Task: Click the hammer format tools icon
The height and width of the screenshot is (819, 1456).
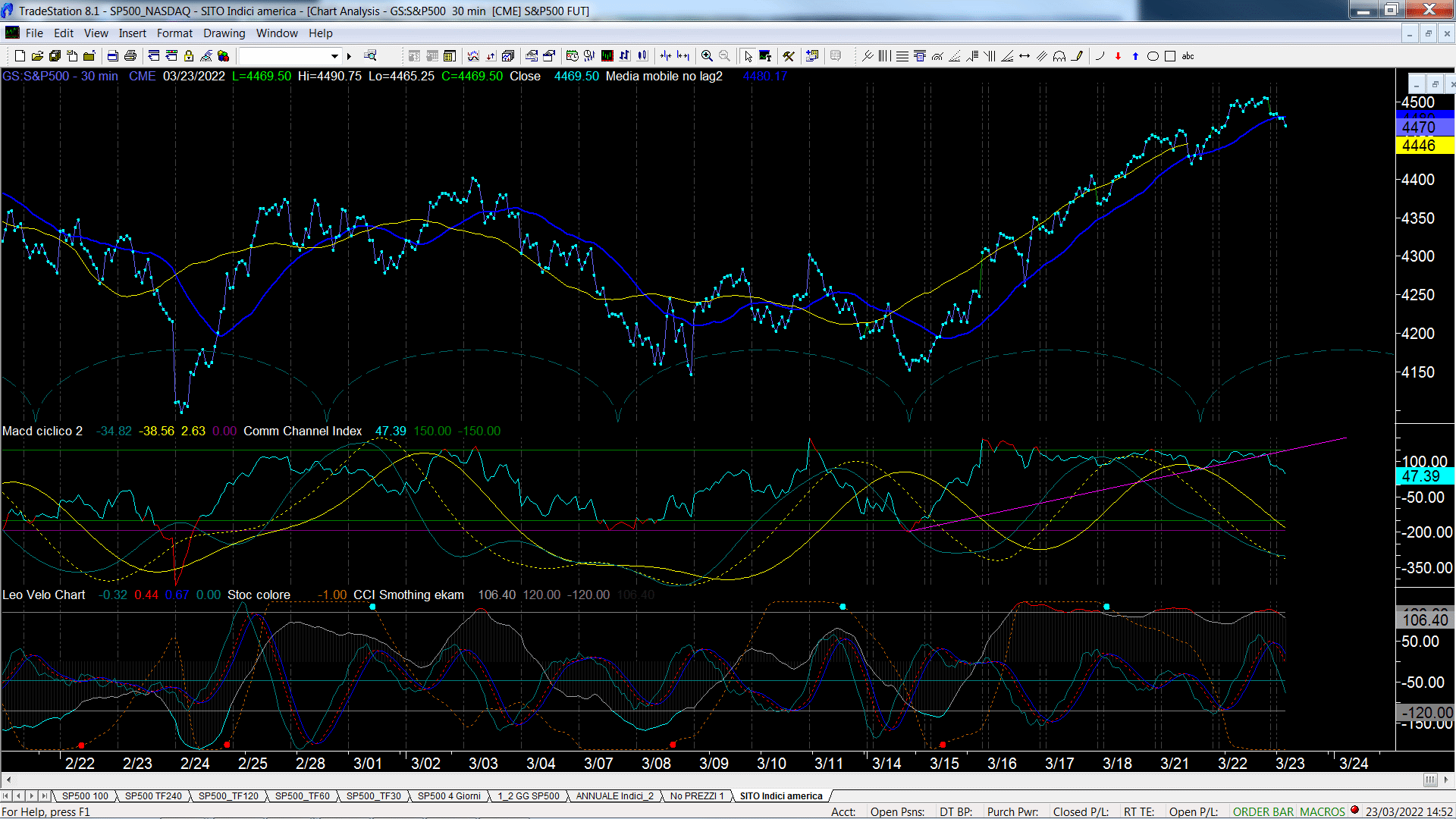Action: 789,56
